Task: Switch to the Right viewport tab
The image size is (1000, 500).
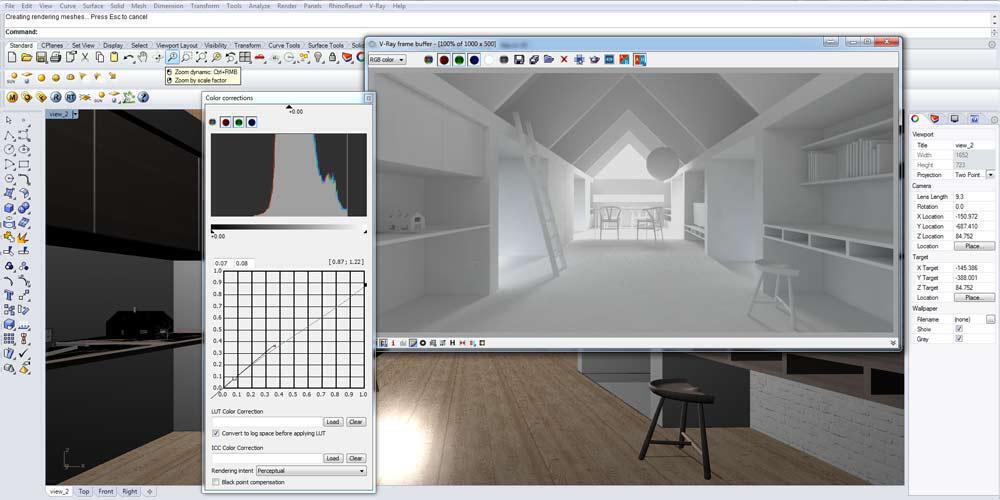Action: [x=129, y=492]
